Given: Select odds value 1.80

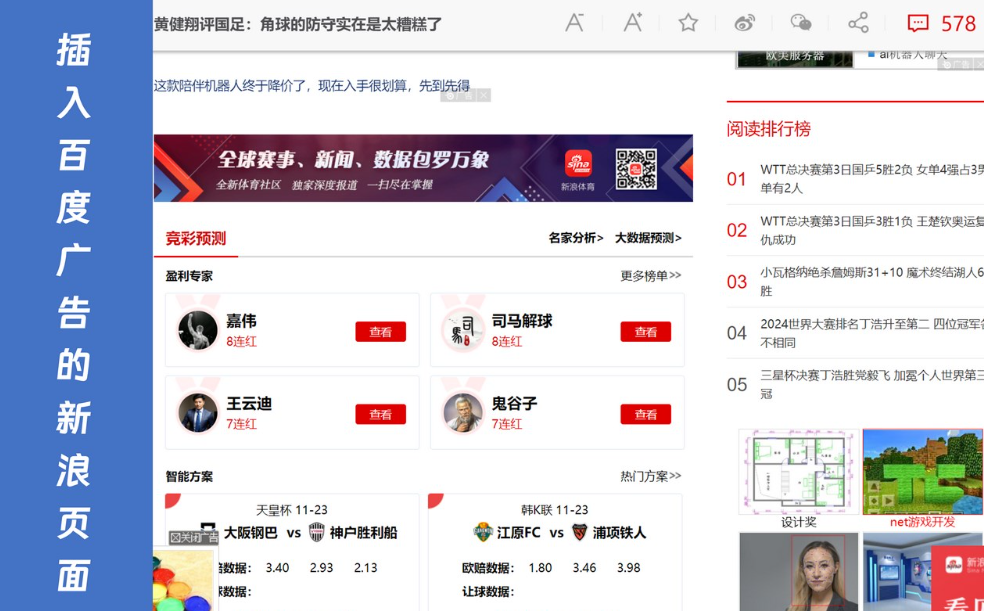Looking at the screenshot, I should (x=540, y=568).
